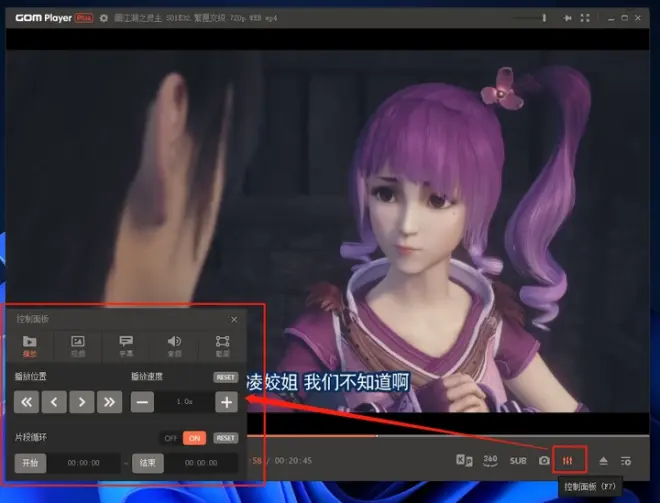Screen dimensions: 660x503
Task: Set the loop start with the 开始 button
Action: tap(30, 463)
